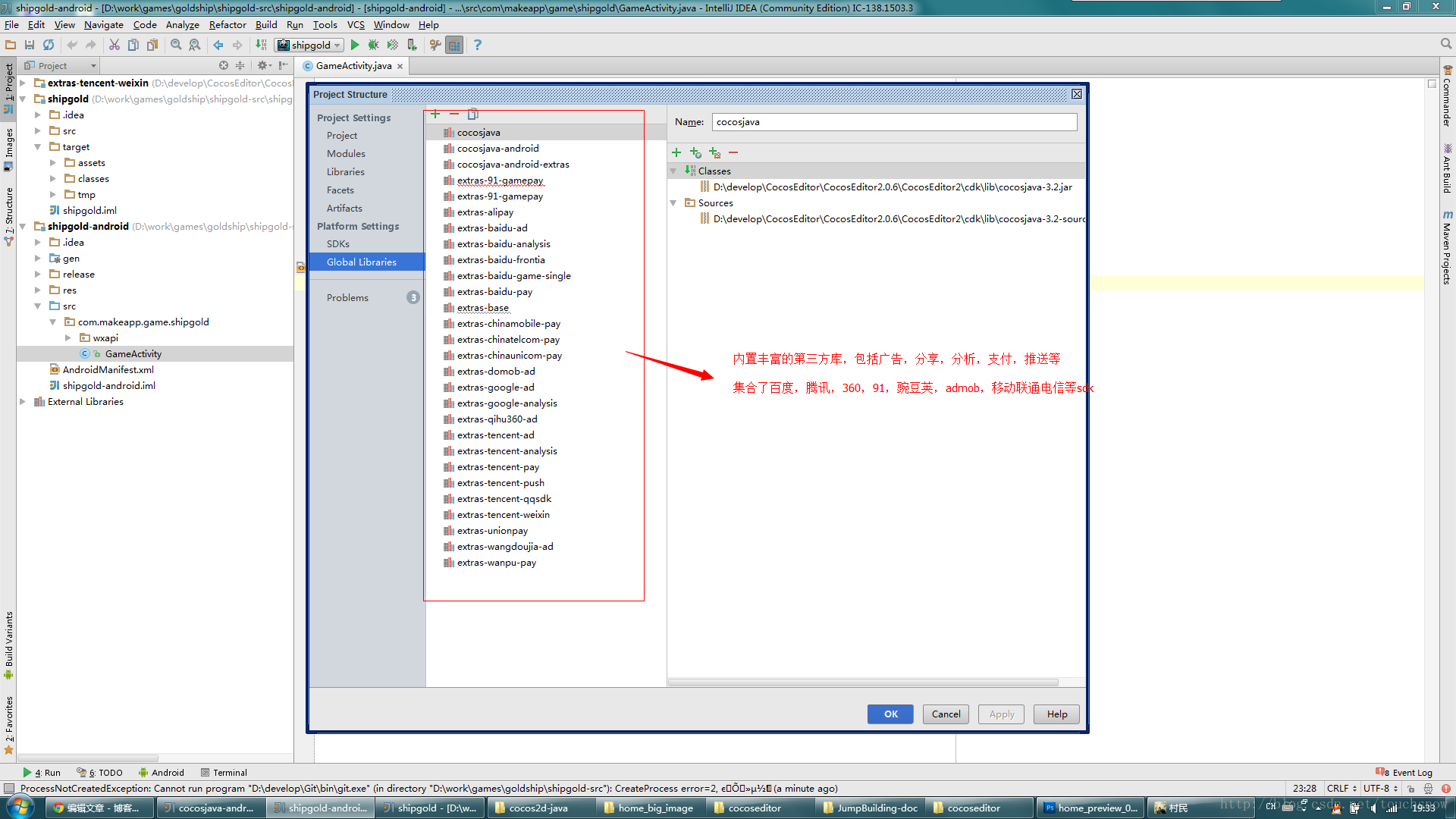Click the Debug bug icon
1456x819 pixels.
374,45
